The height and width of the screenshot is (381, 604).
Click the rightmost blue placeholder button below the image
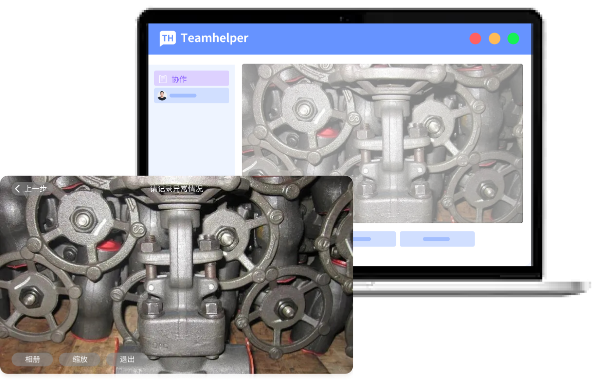tap(437, 239)
